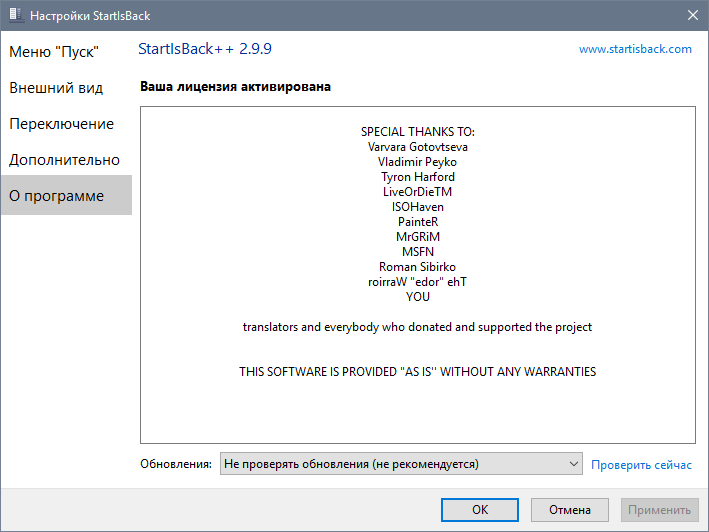
Task: Click the name Tyron Harford in credits
Action: (417, 177)
